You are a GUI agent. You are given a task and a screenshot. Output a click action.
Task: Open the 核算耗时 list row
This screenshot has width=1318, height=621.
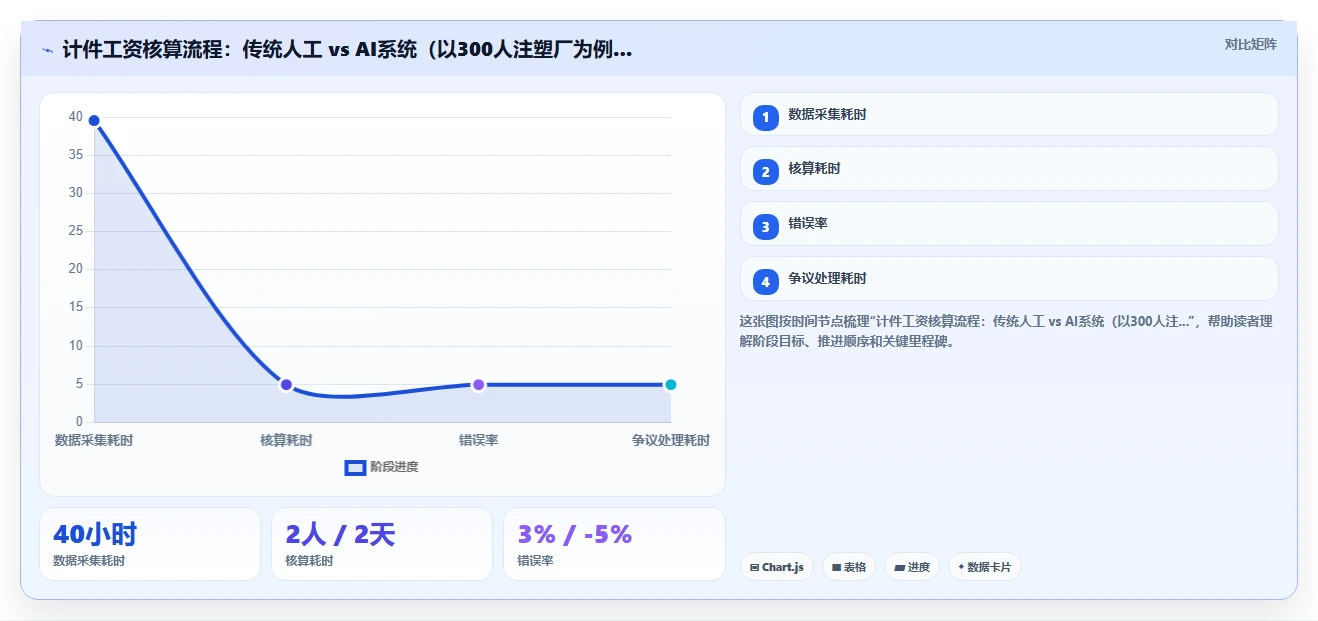point(1009,169)
